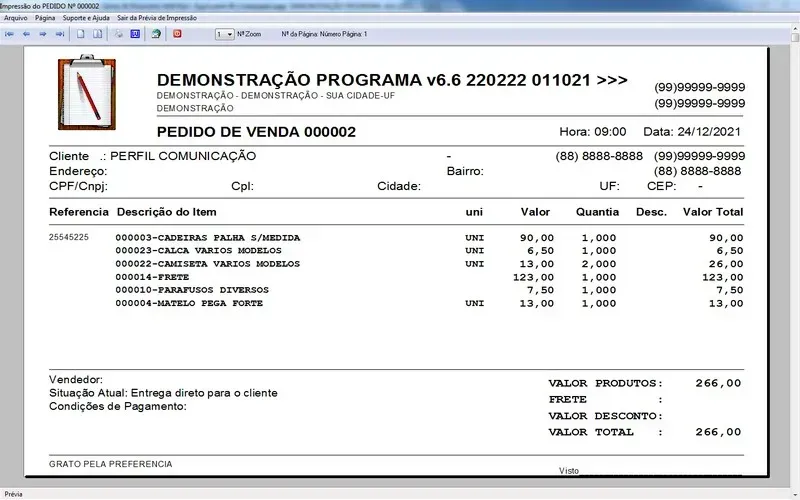This screenshot has width=800, height=500.
Task: Click the next page arrow icon
Action: click(x=43, y=34)
